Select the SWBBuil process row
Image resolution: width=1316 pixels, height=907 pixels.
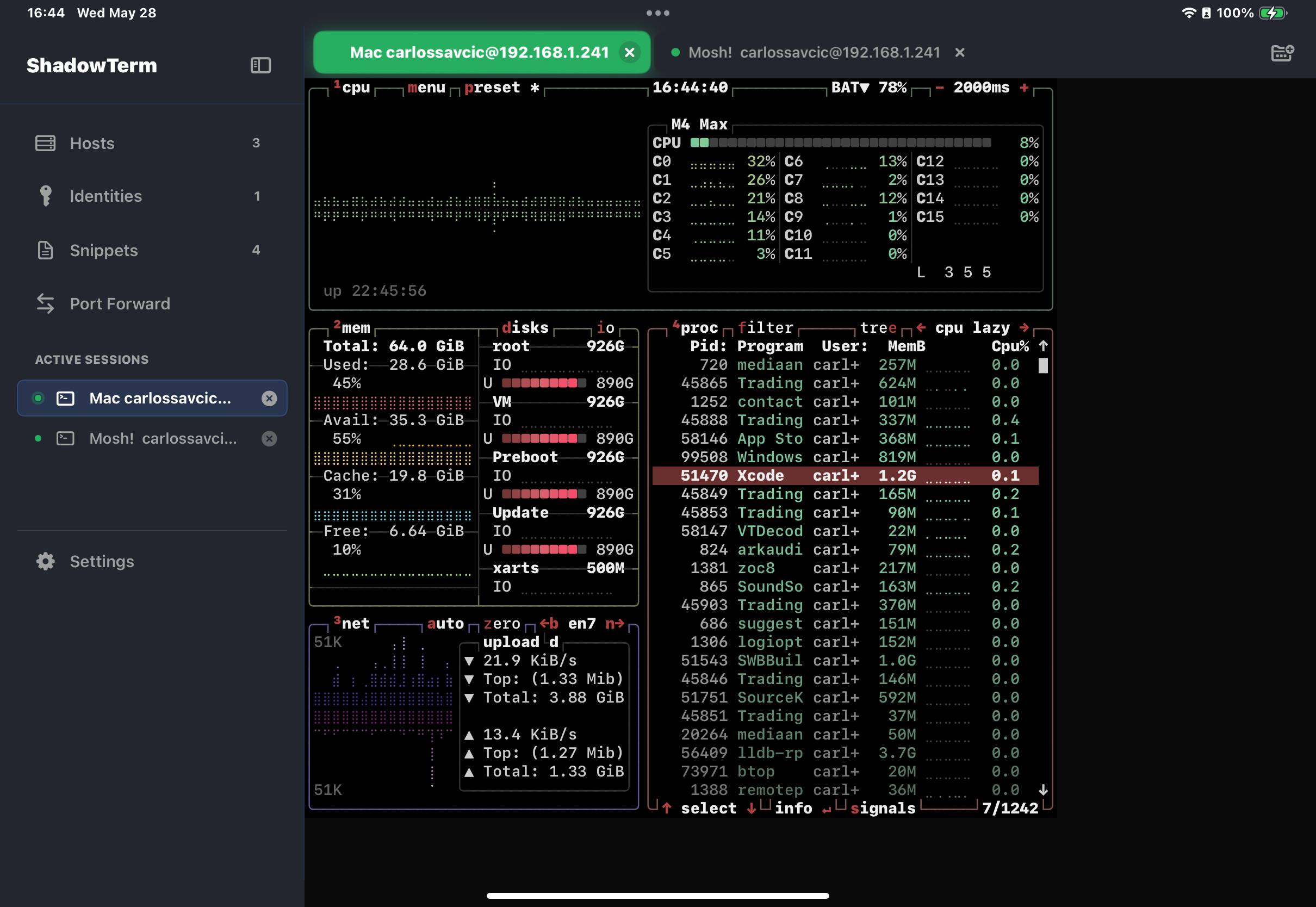pyautogui.click(x=846, y=660)
